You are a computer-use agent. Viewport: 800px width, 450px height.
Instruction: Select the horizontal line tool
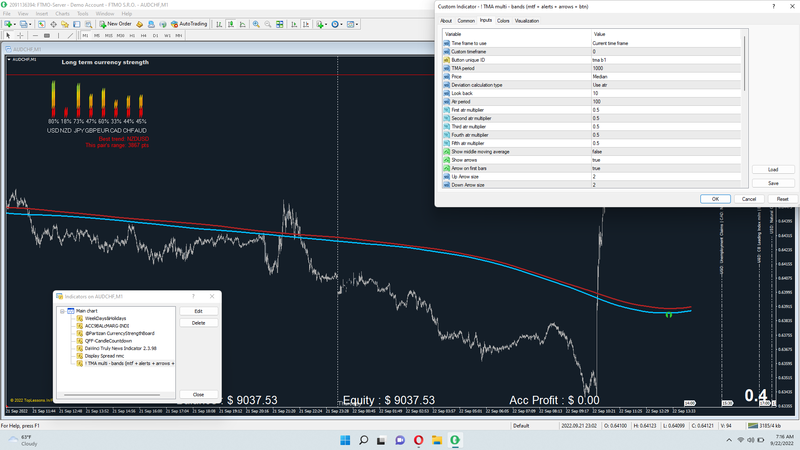(35, 36)
